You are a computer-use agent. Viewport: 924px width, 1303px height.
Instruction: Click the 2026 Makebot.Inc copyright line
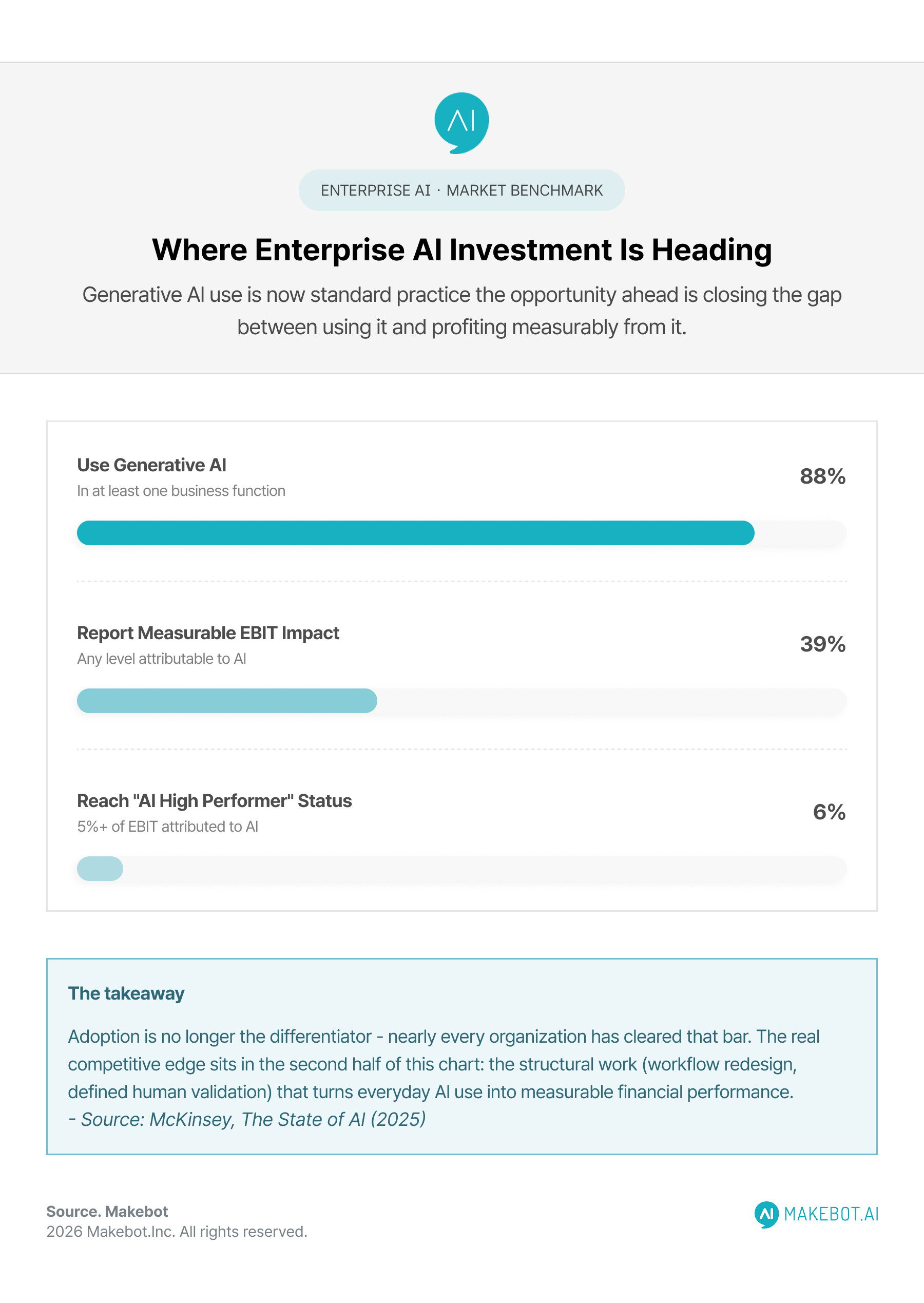tap(177, 1231)
